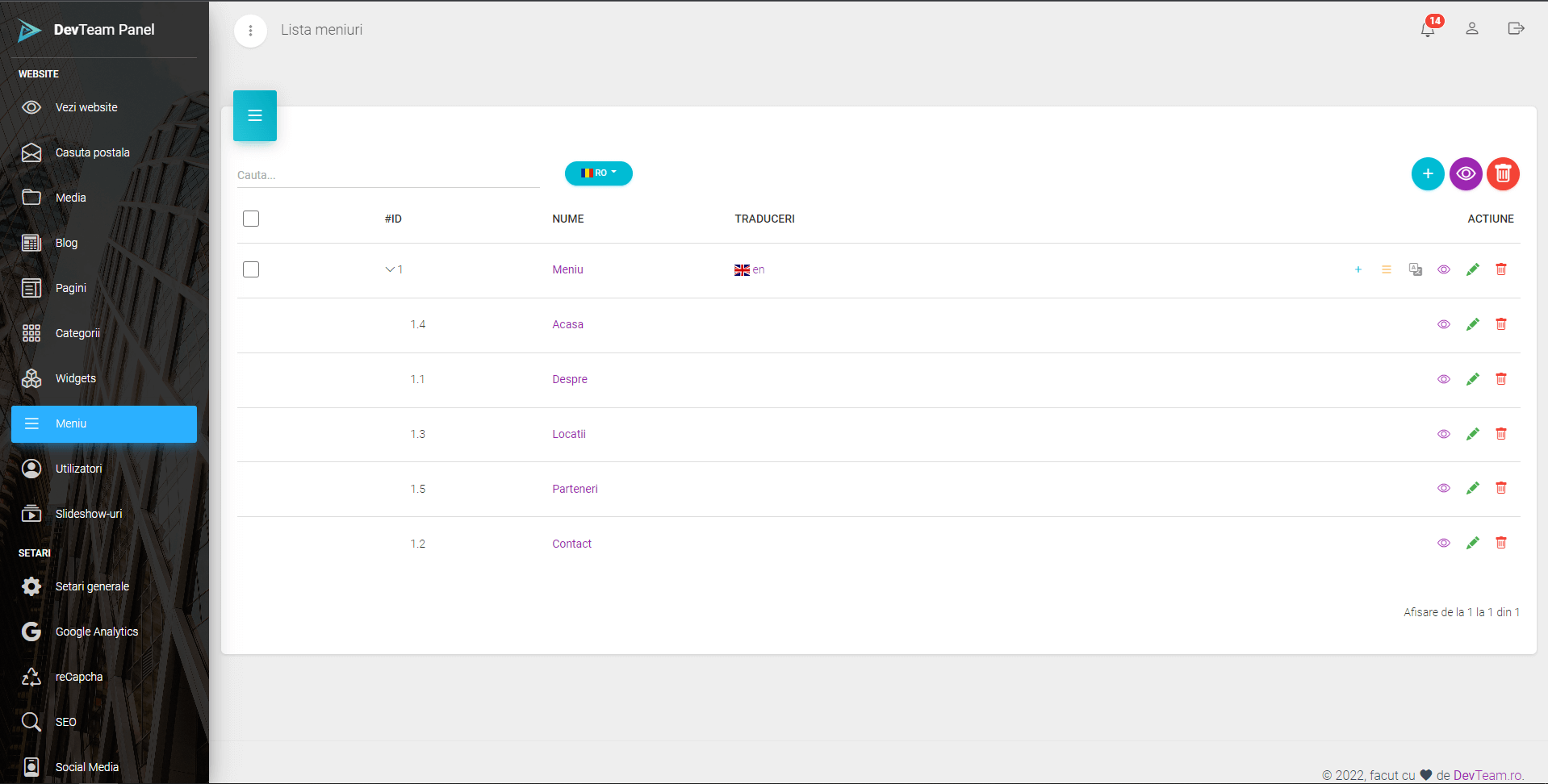Open the three-dot menu beside Lista meniuri
The height and width of the screenshot is (784, 1548).
click(x=250, y=30)
